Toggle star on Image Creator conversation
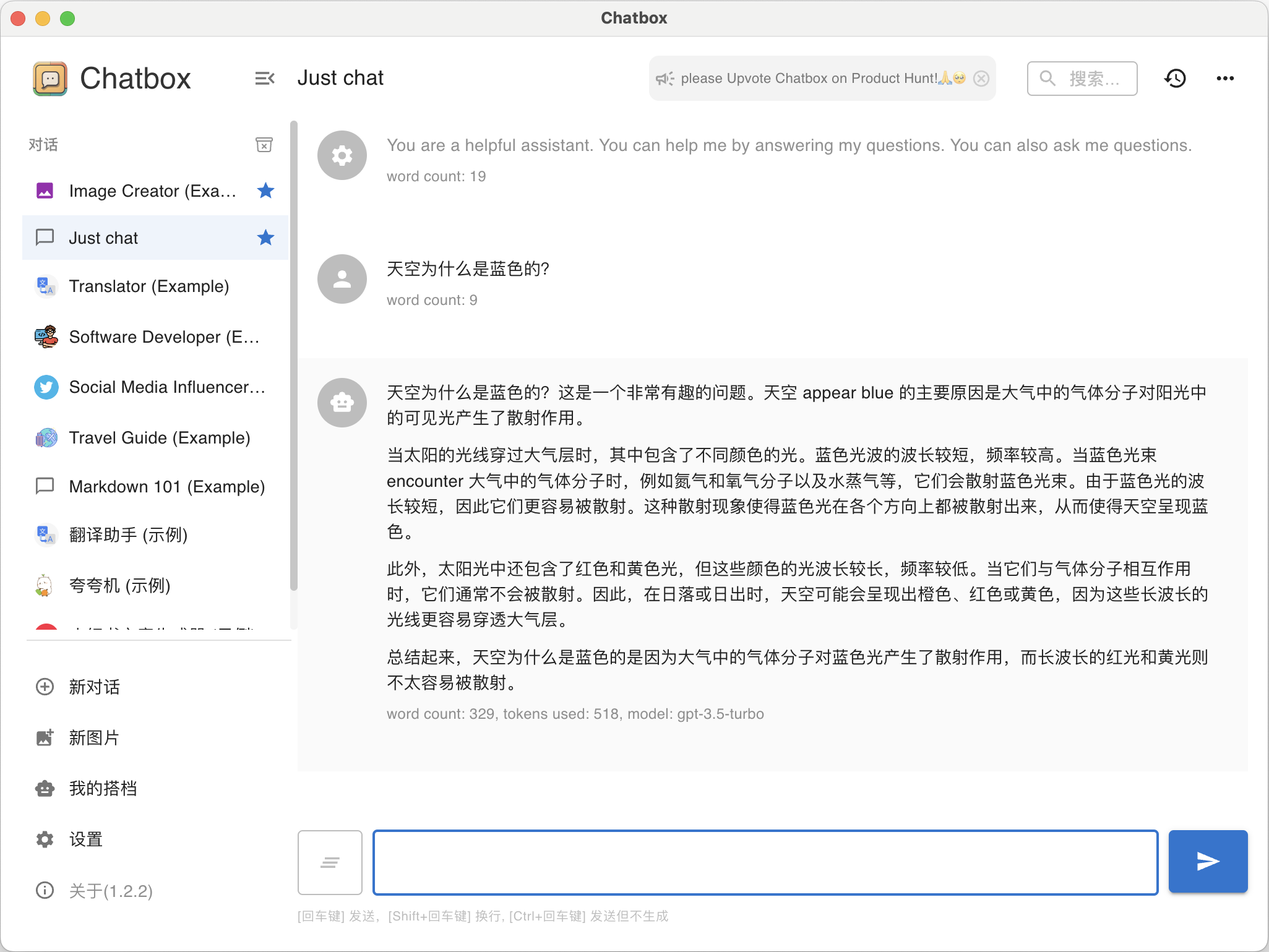The width and height of the screenshot is (1269, 952). pos(265,191)
